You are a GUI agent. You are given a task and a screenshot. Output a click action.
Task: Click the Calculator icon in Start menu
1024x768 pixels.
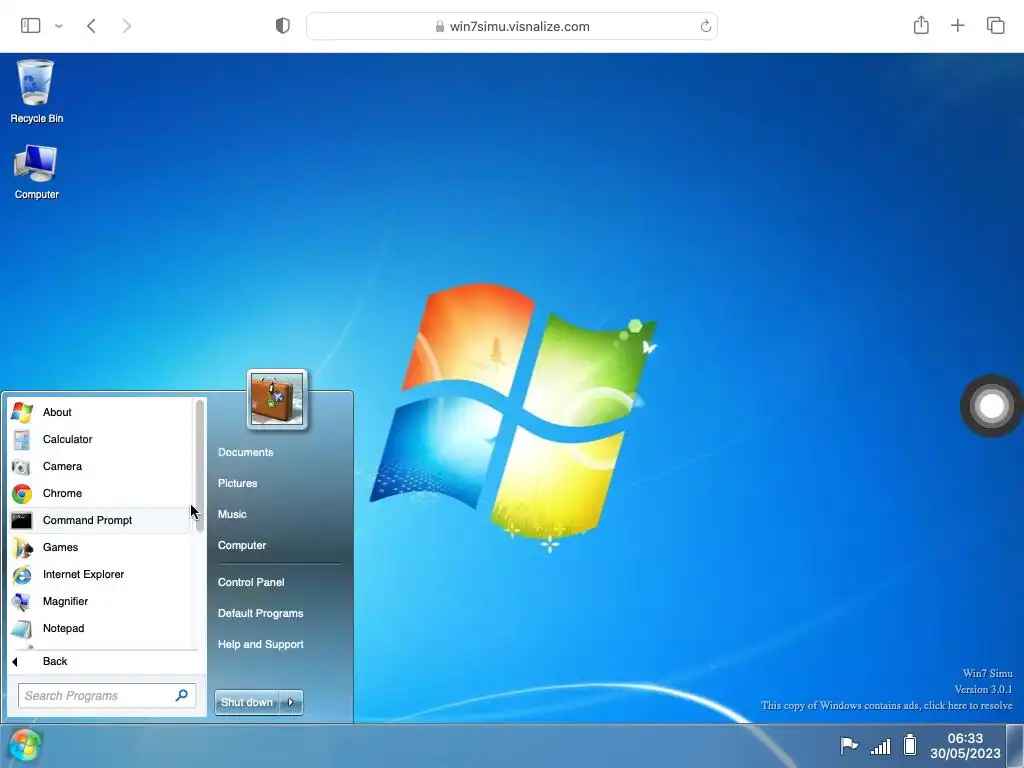click(22, 440)
